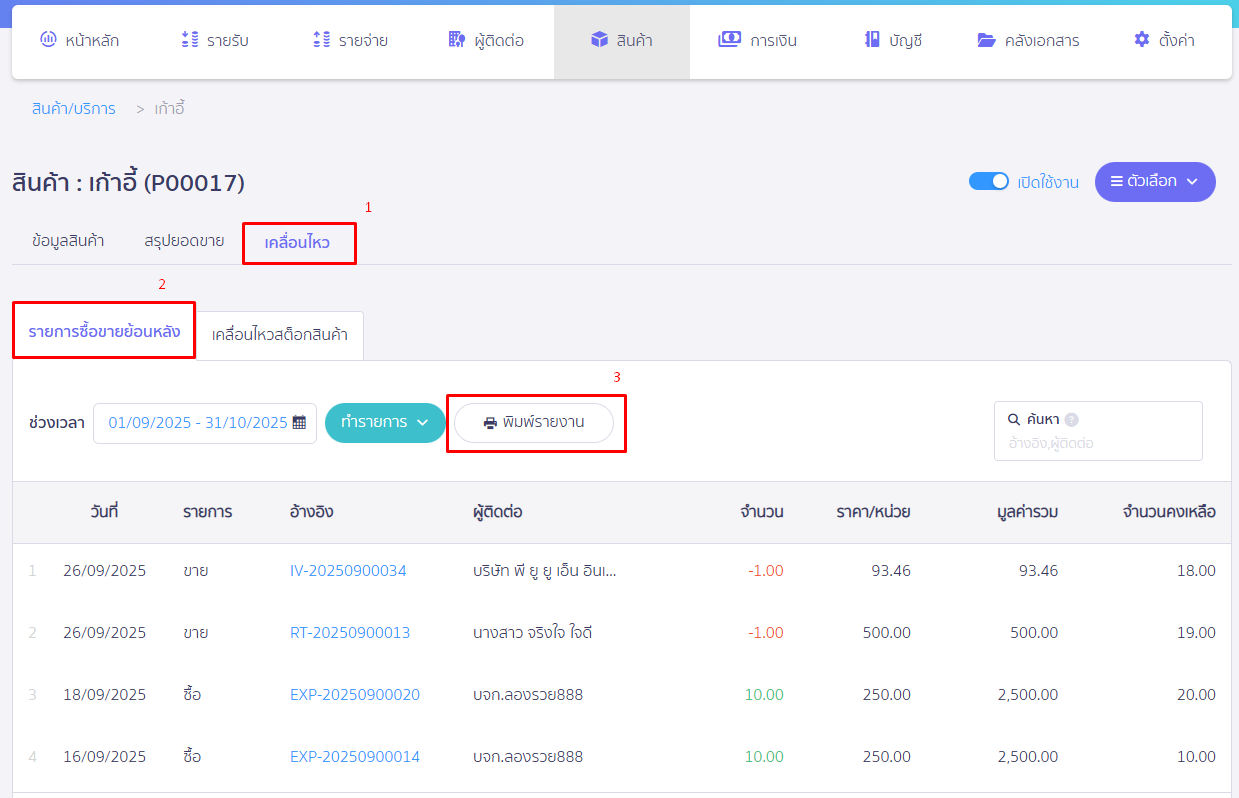Click the calendar icon in date range field
This screenshot has height=798, width=1239.
pyautogui.click(x=299, y=423)
